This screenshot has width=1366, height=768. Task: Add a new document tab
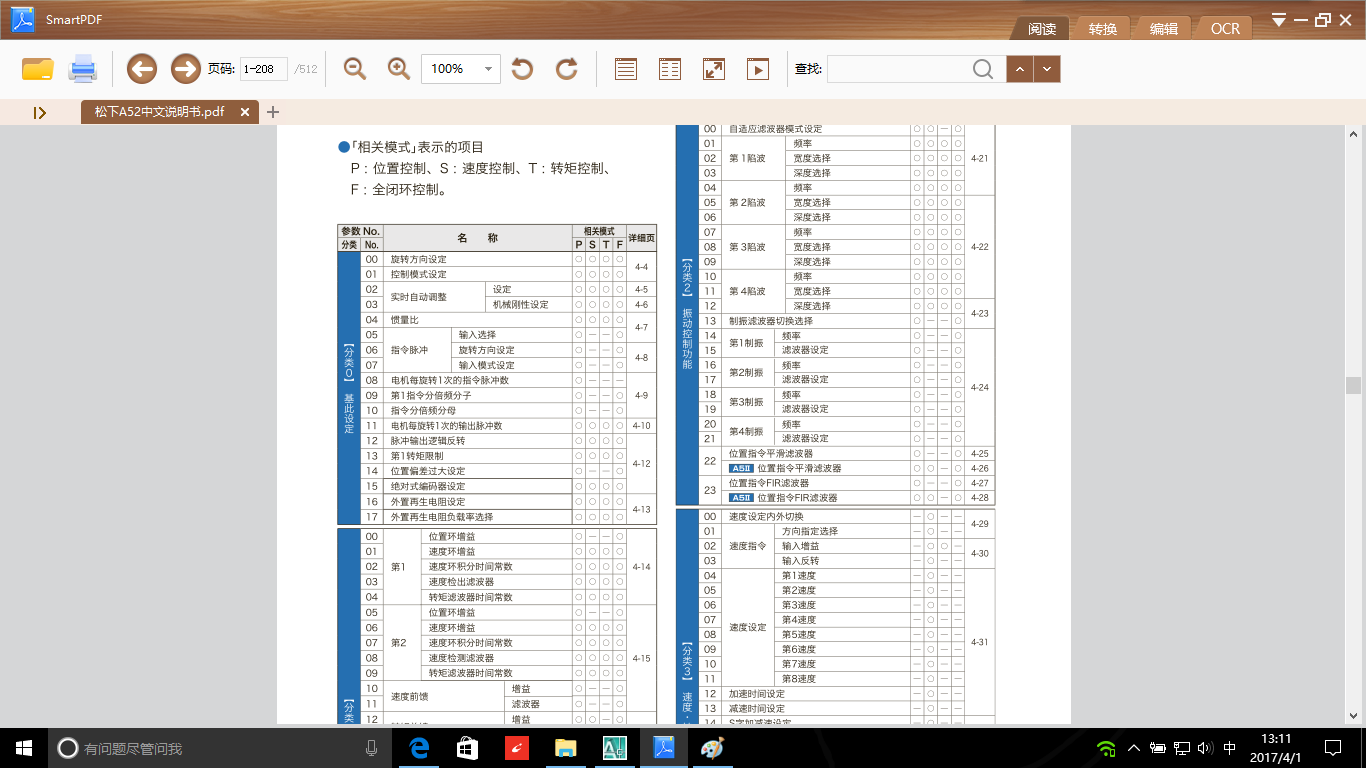coord(273,112)
